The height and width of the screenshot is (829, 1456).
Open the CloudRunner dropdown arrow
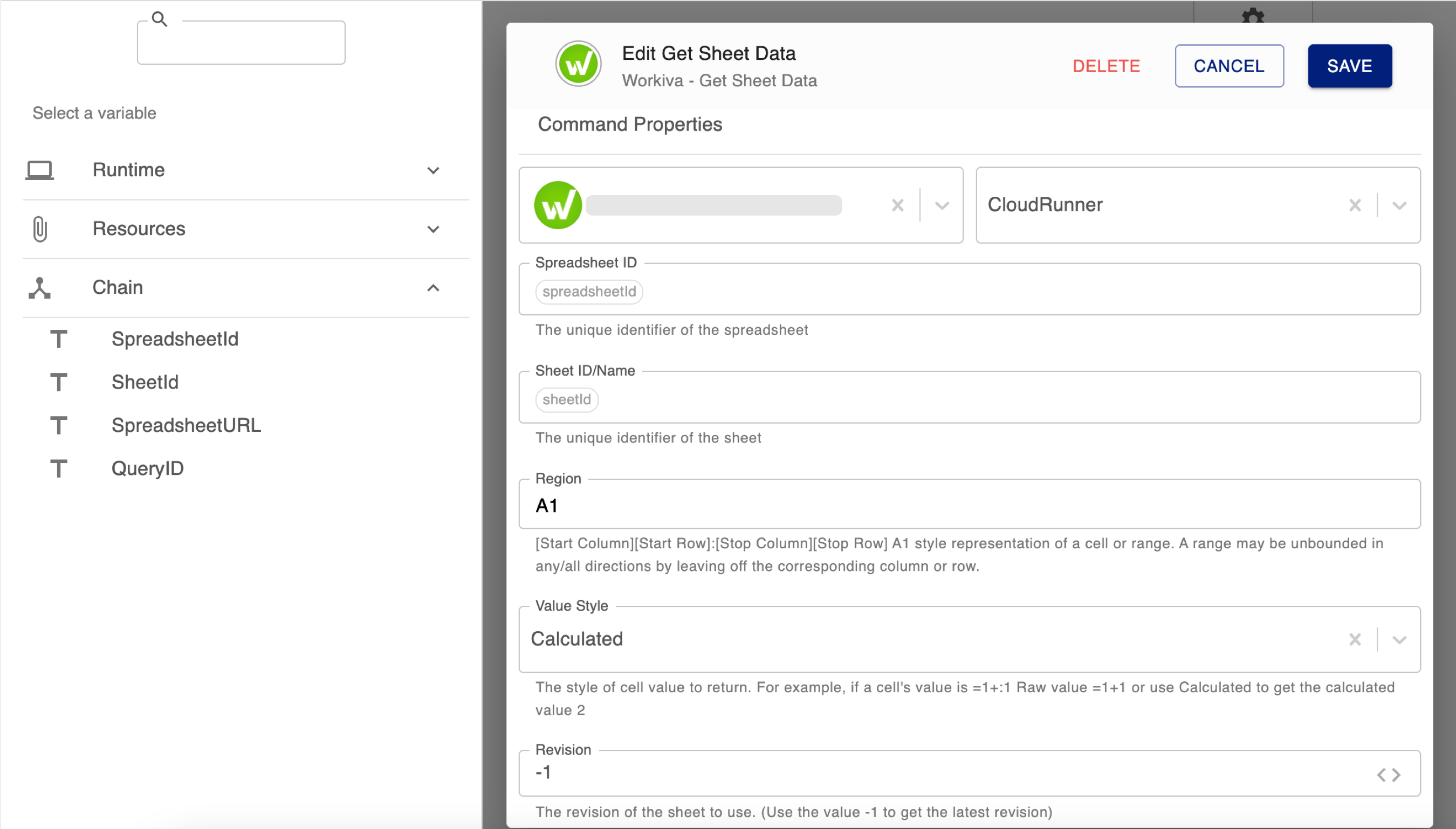point(1399,205)
